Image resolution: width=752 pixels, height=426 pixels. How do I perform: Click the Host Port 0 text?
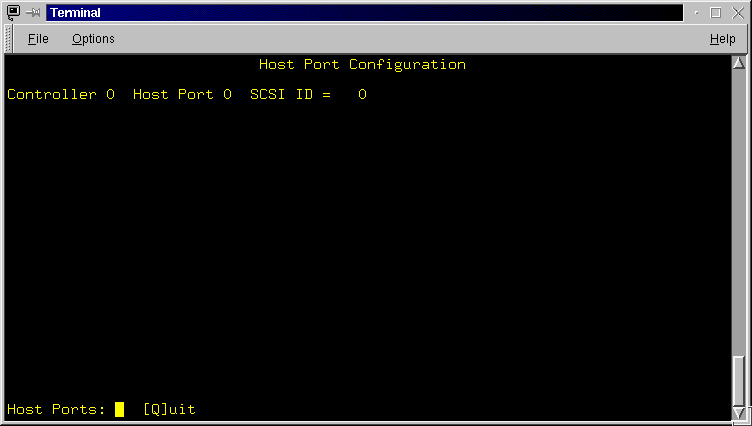182,94
